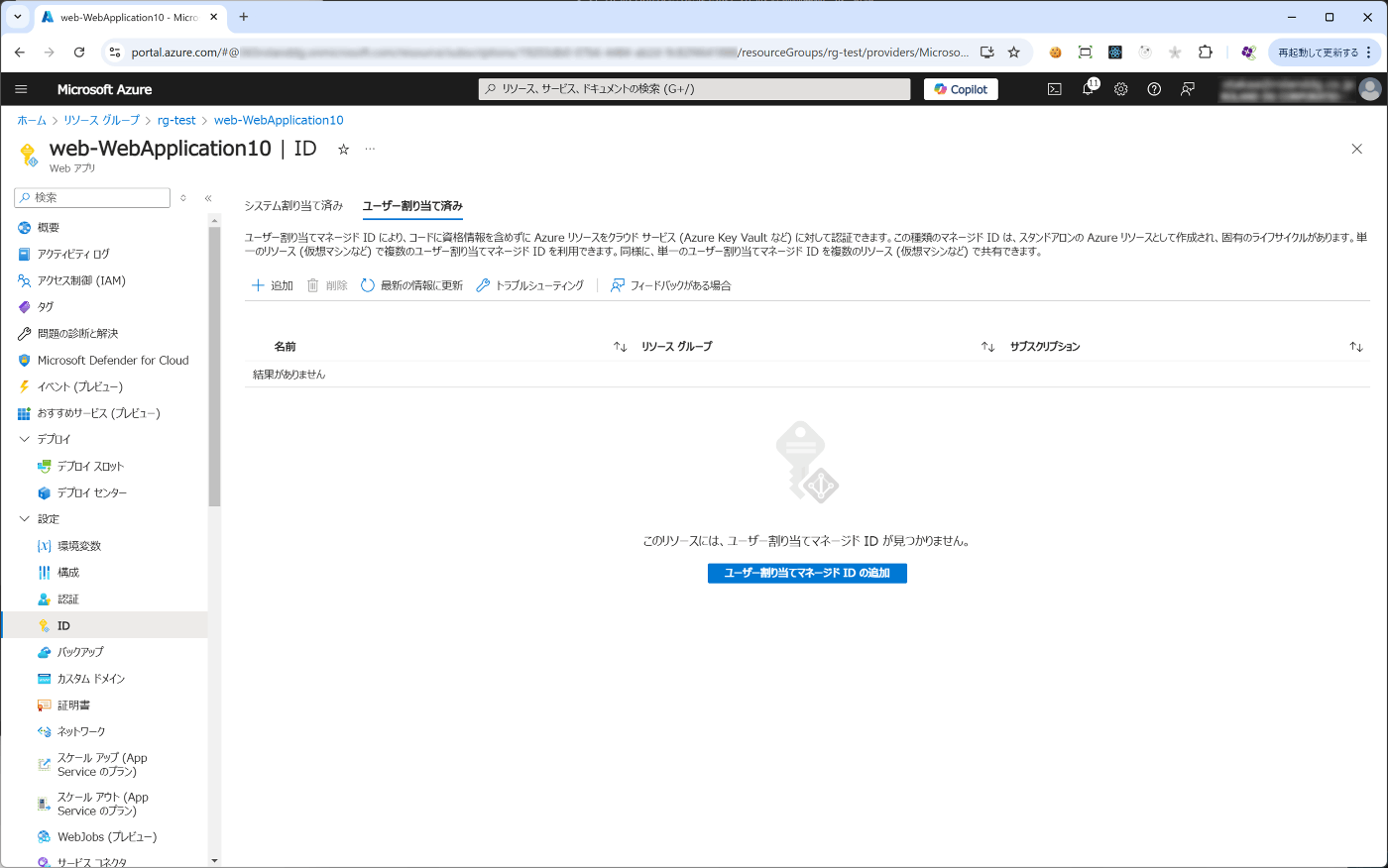Open a new browser tab
Viewport: 1388px width, 868px height.
click(244, 17)
